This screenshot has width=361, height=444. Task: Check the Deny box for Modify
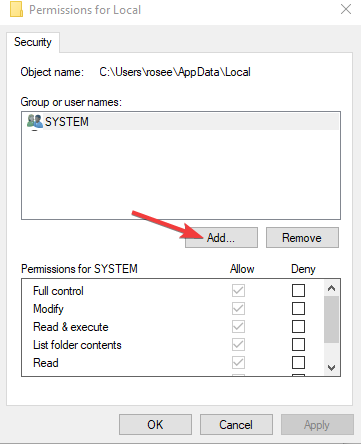click(298, 308)
